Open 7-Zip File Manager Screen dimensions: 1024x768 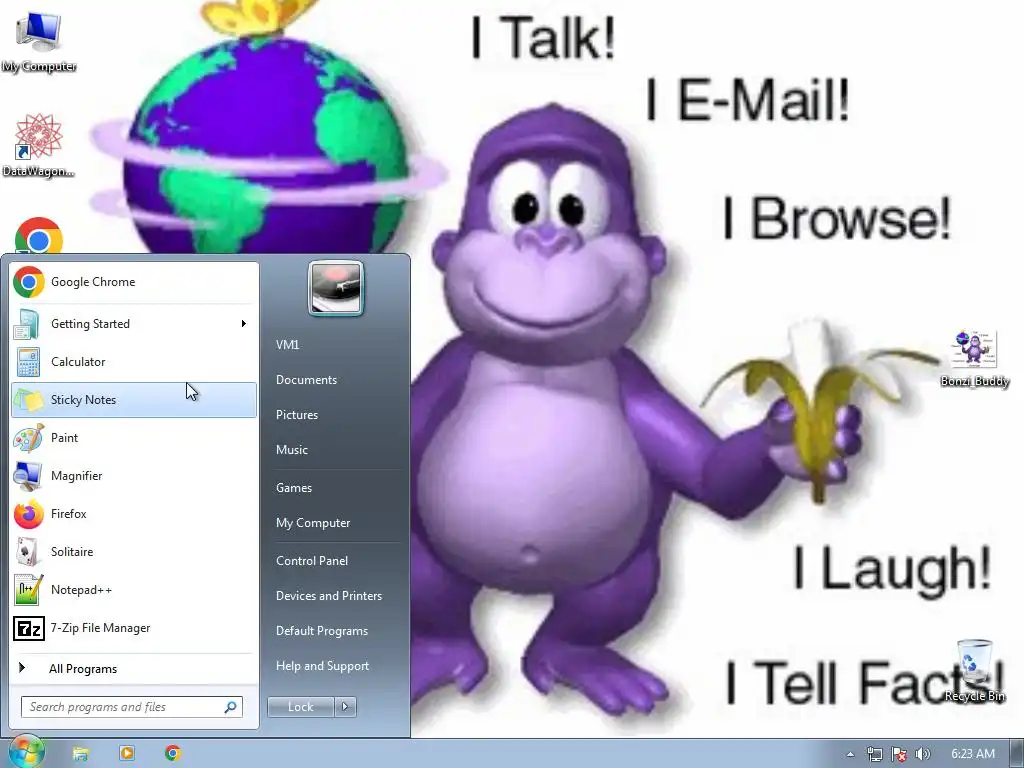point(134,628)
